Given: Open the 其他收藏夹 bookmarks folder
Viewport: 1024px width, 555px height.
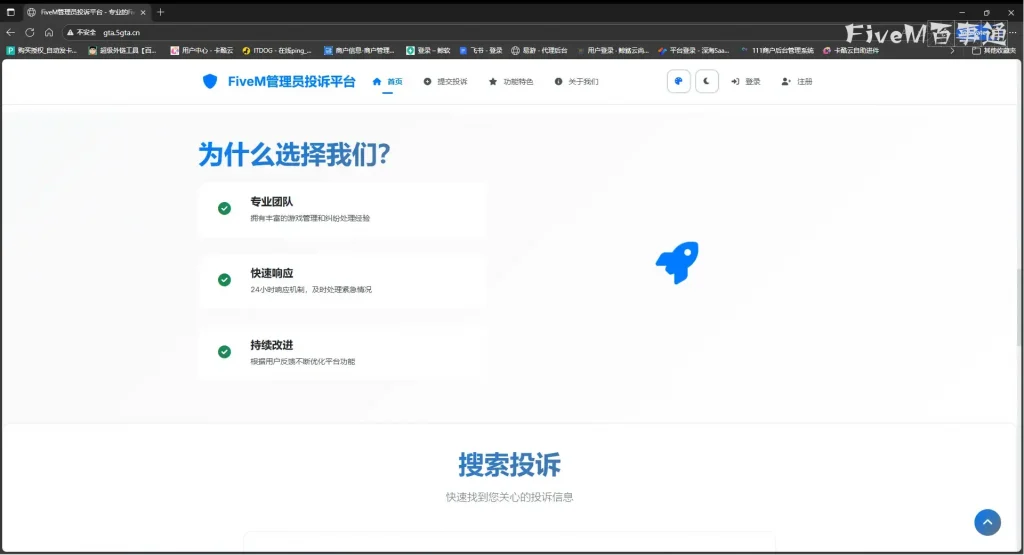Looking at the screenshot, I should 994,50.
